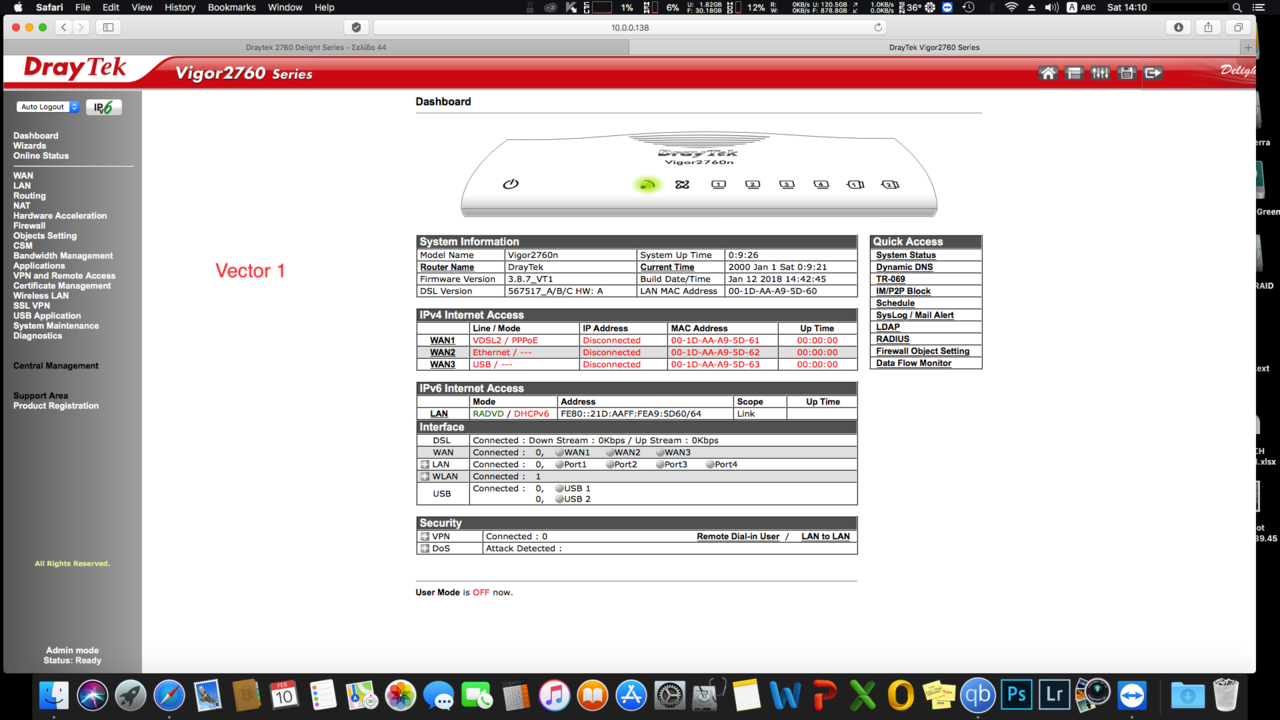The height and width of the screenshot is (720, 1280).
Task: Open qBittorrent from the Dock
Action: click(x=977, y=694)
